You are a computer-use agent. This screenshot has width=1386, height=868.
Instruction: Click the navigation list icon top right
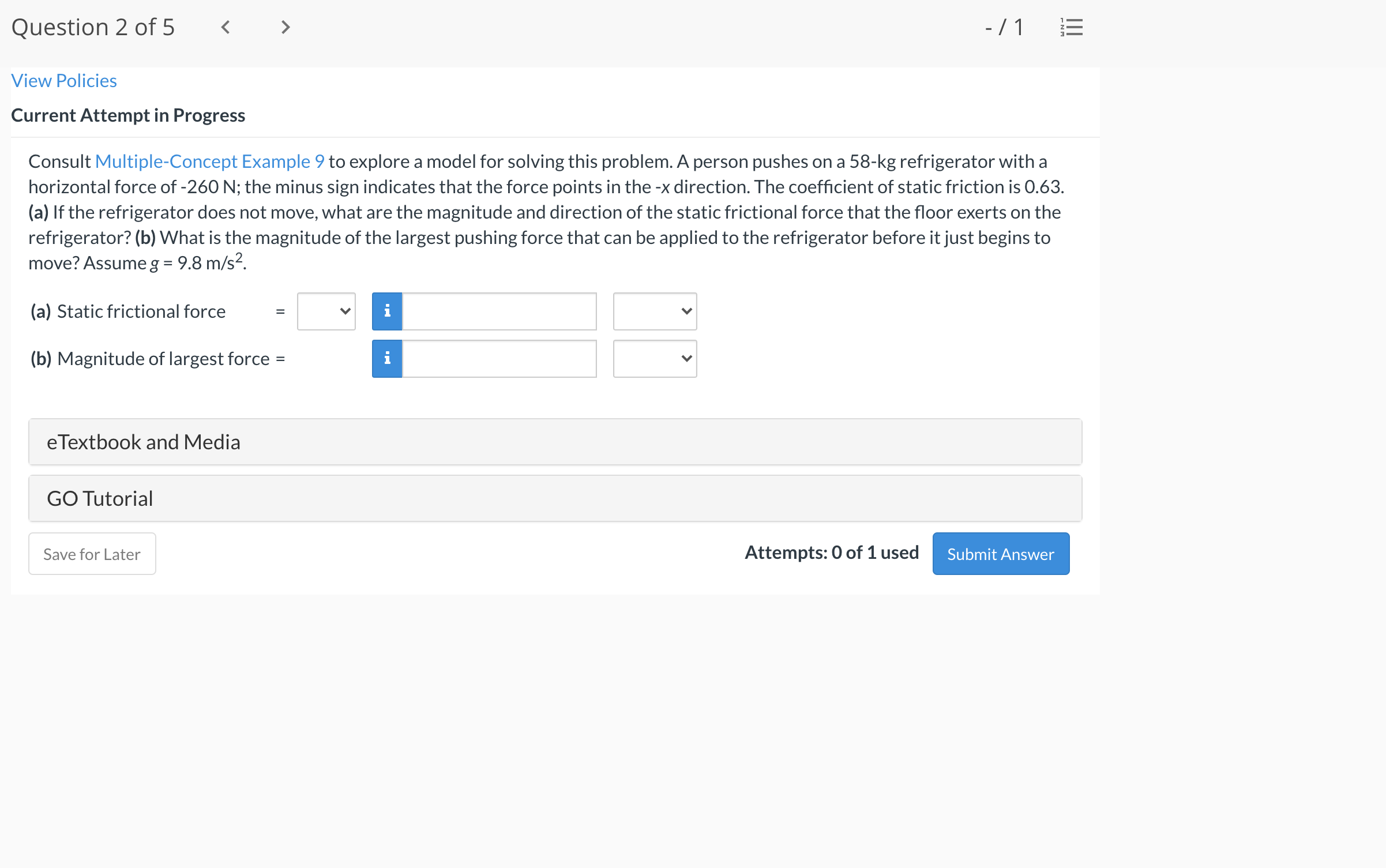1072,27
